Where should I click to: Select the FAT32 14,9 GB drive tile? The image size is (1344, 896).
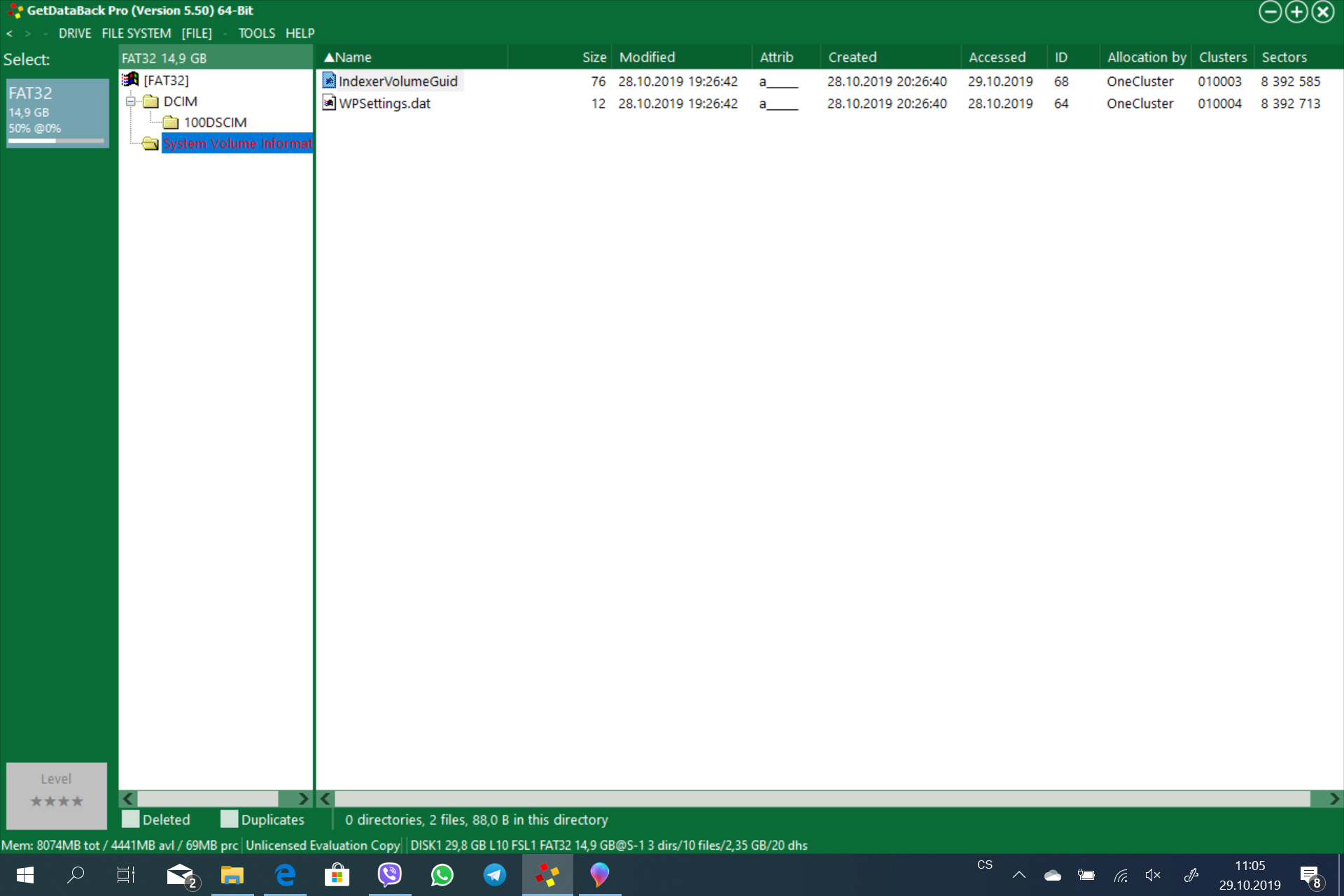pos(57,112)
